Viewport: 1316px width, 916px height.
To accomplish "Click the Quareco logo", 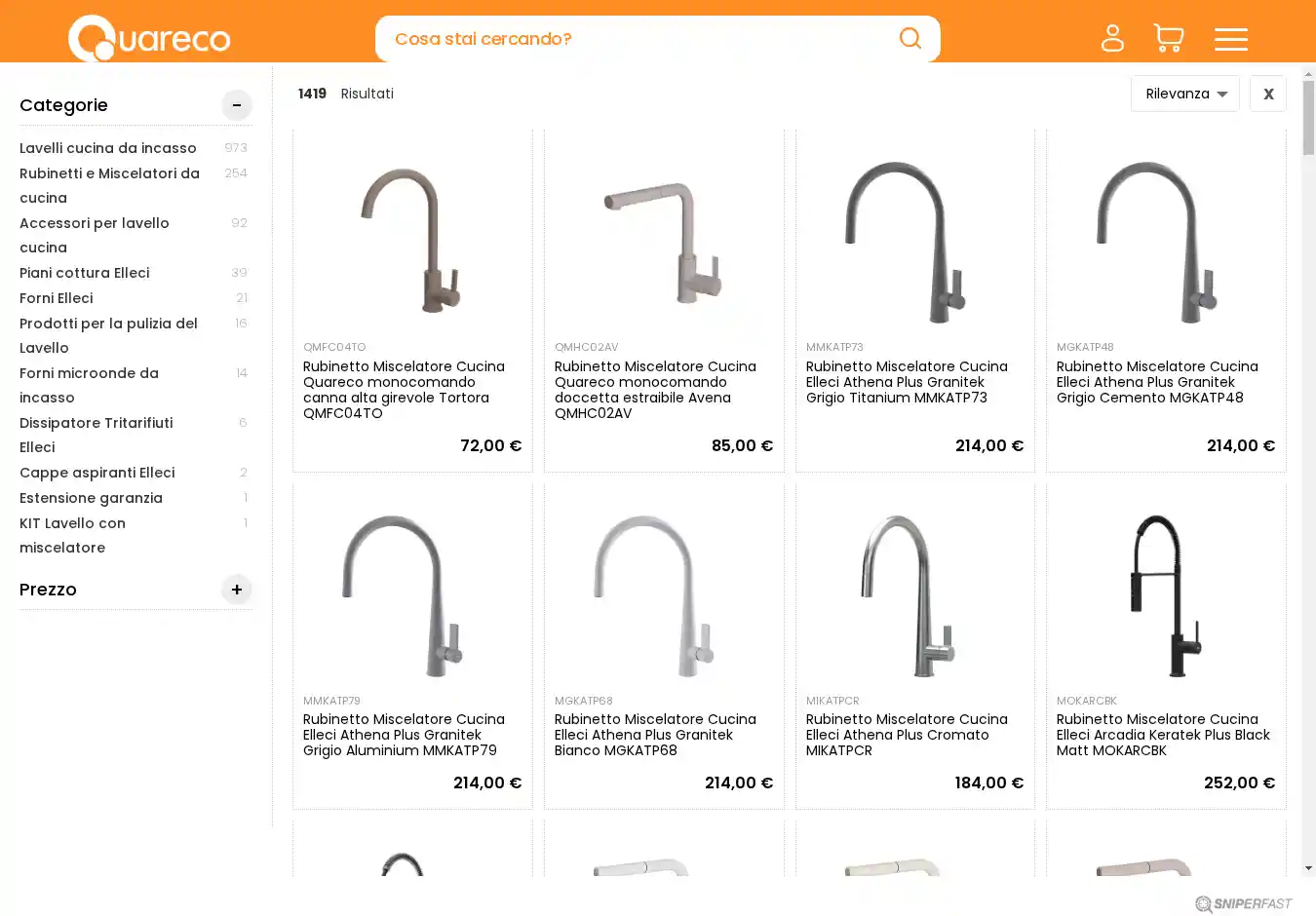I will tap(149, 38).
